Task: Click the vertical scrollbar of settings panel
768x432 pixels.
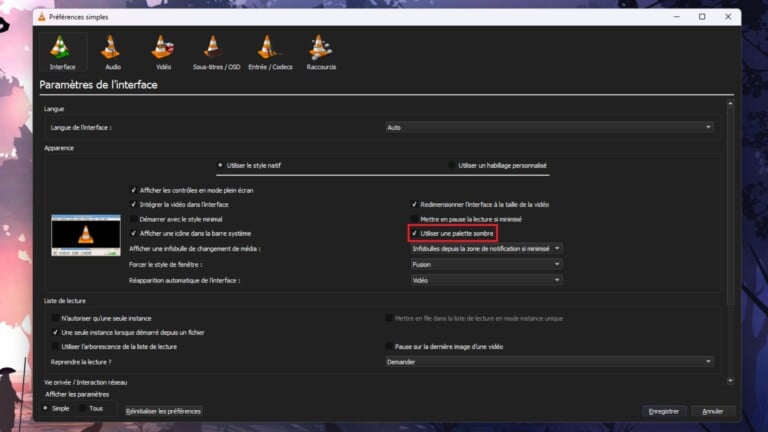Action: pyautogui.click(x=730, y=206)
